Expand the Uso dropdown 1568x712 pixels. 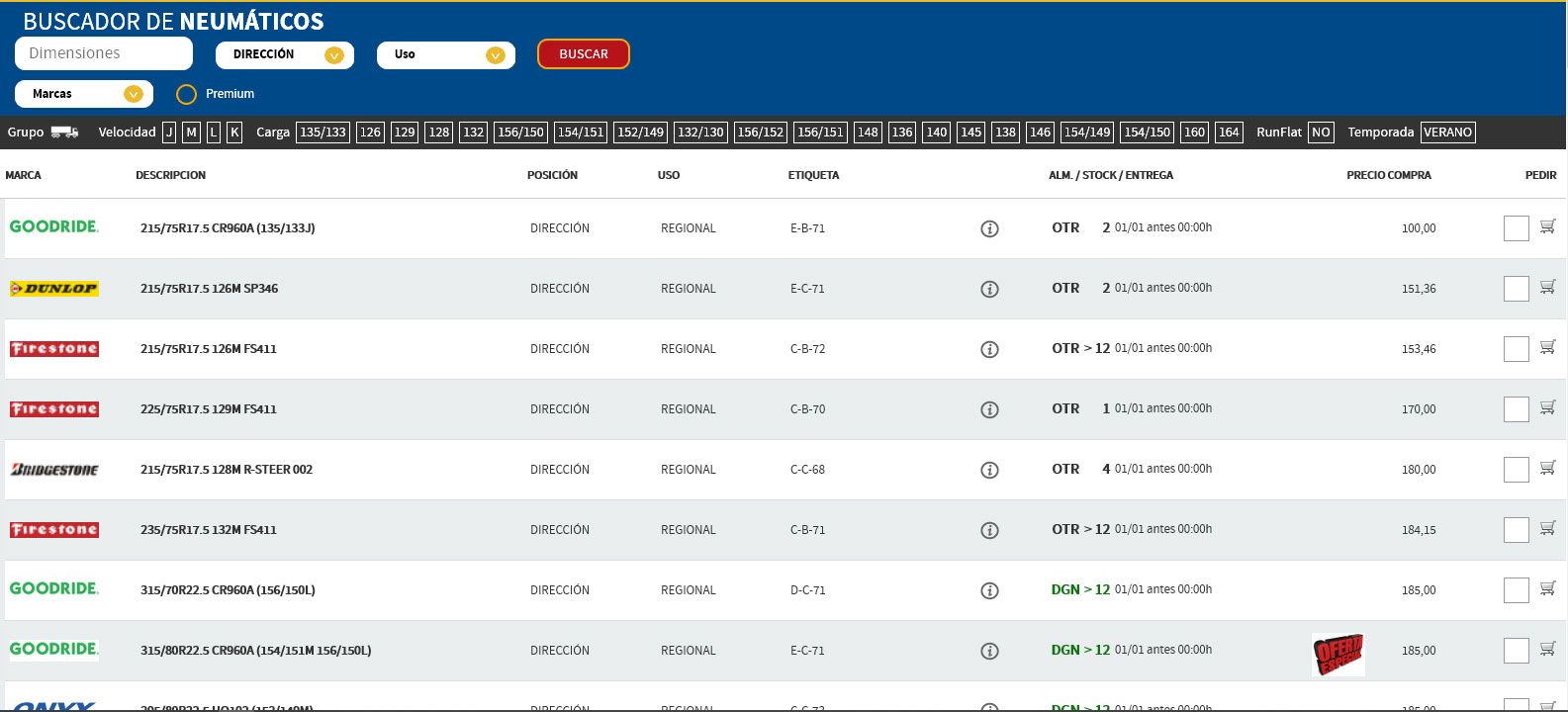pyautogui.click(x=445, y=55)
